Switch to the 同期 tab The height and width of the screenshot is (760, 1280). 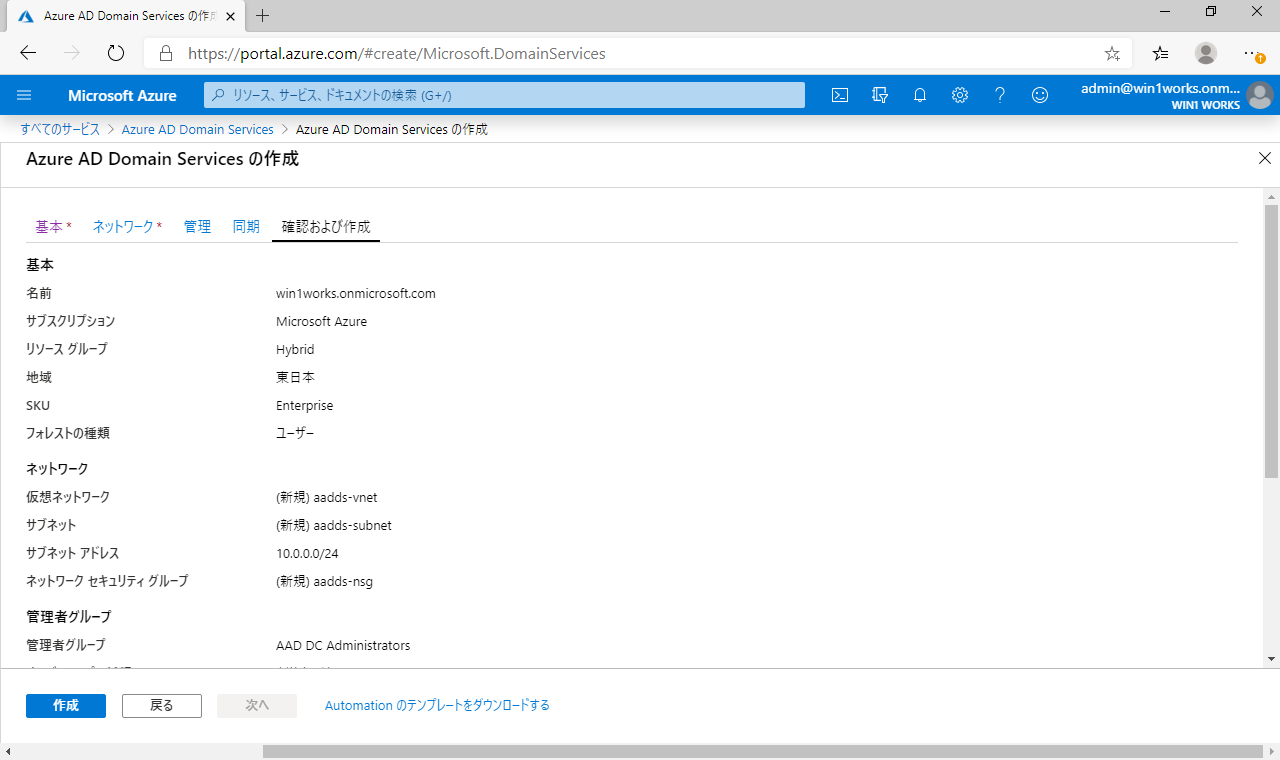246,227
